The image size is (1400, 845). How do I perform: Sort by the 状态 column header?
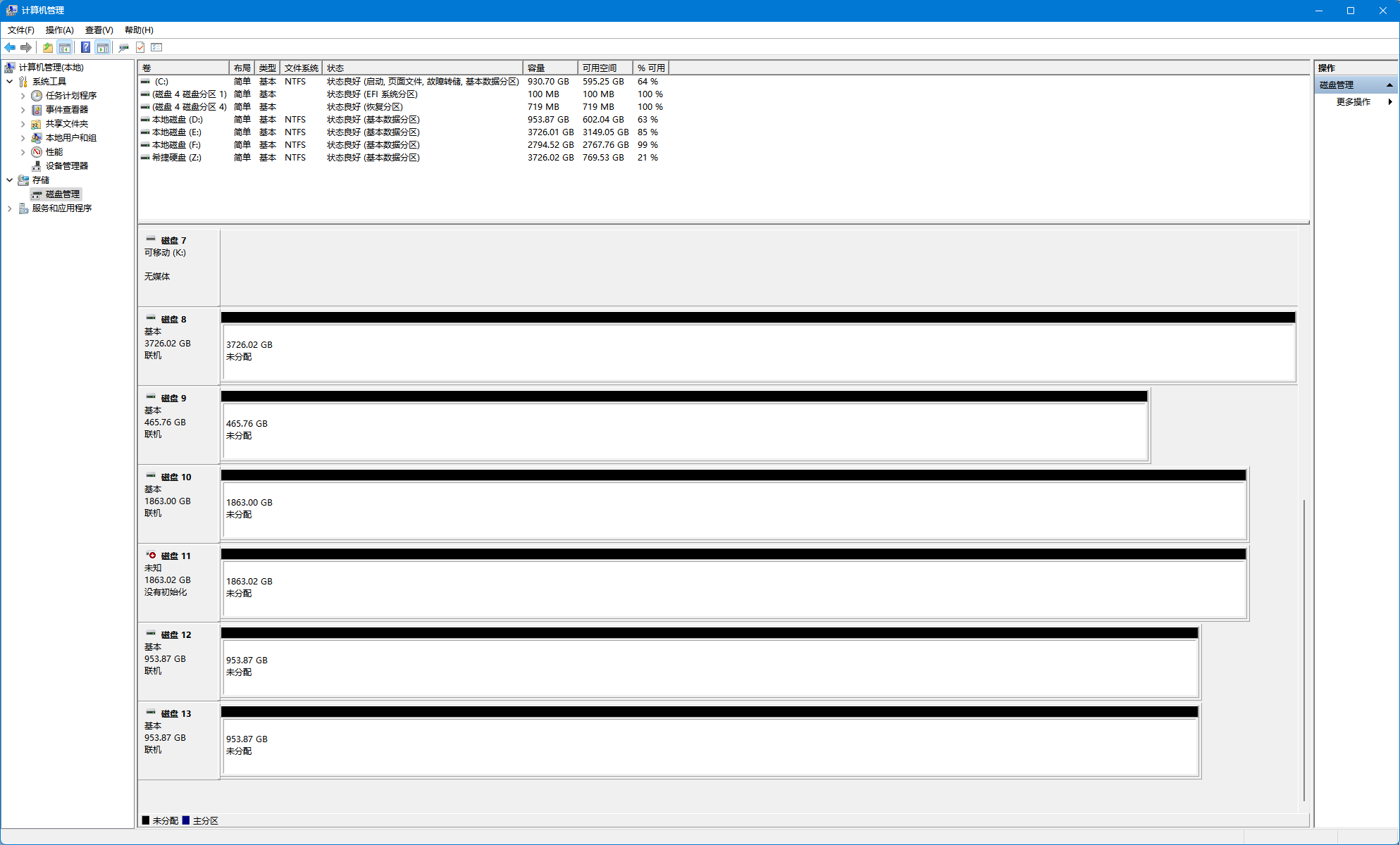click(423, 68)
